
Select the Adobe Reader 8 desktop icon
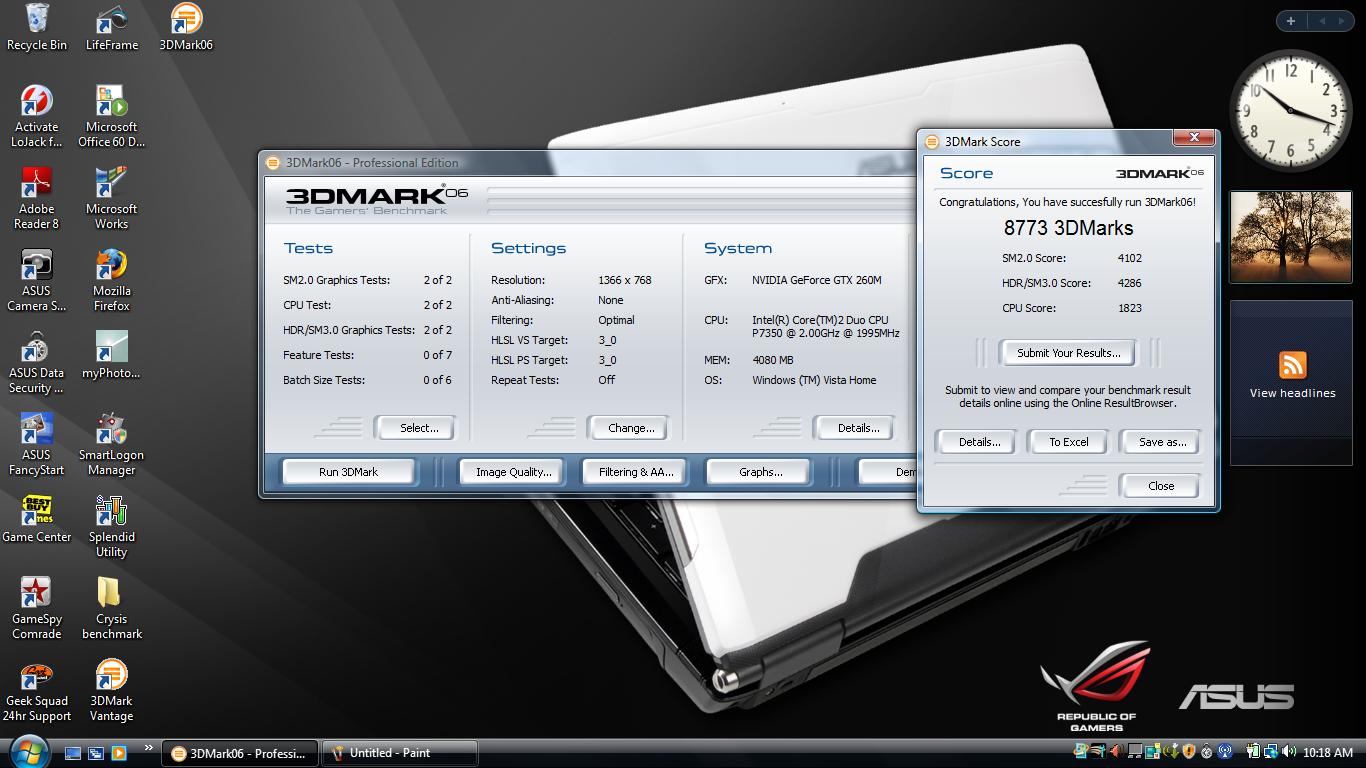point(37,198)
